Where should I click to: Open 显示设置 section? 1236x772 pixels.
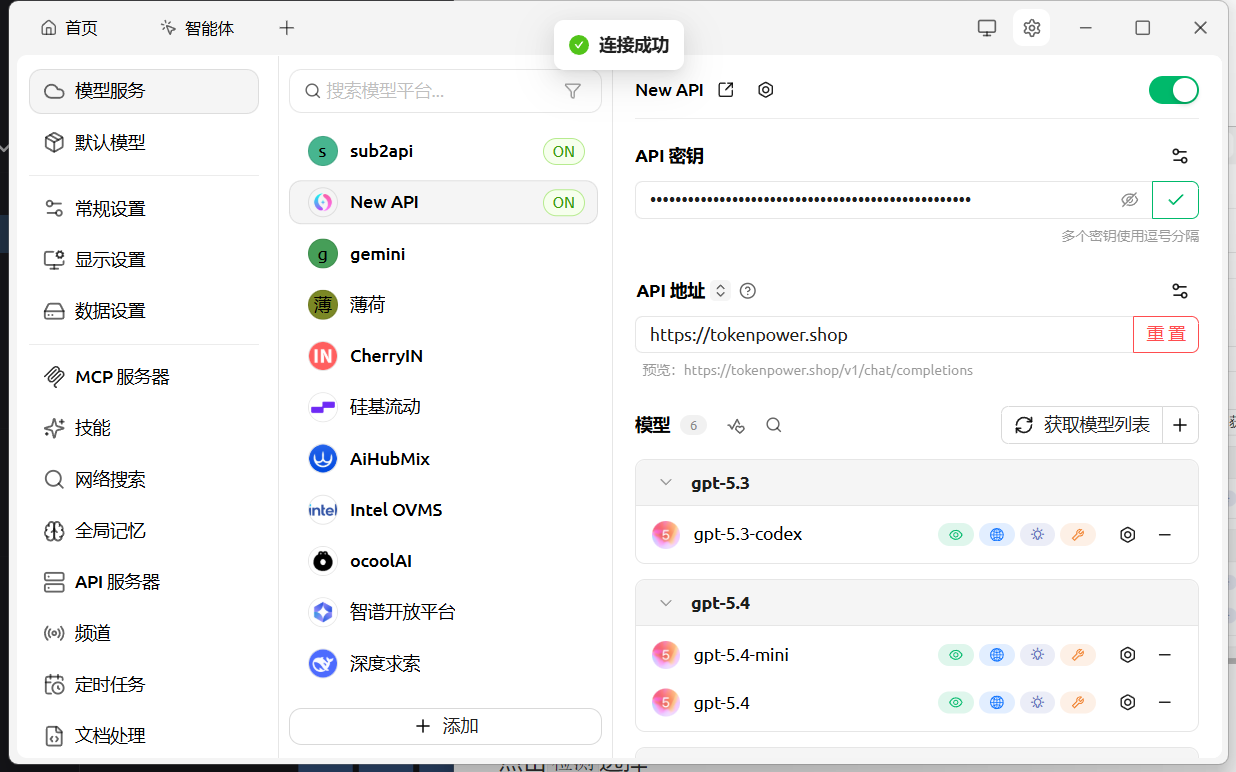pyautogui.click(x=144, y=260)
